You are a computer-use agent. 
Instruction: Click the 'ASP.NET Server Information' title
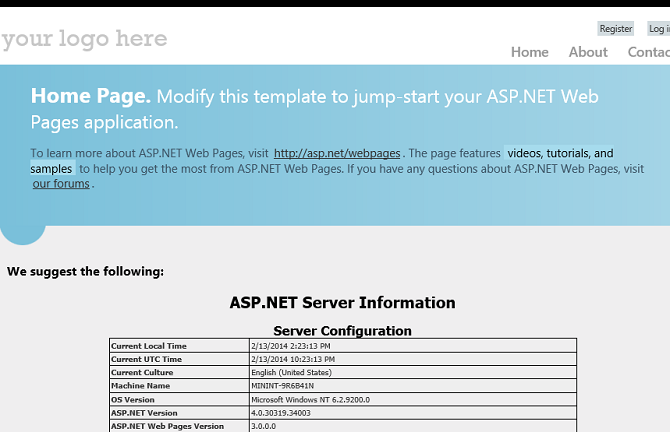(342, 303)
